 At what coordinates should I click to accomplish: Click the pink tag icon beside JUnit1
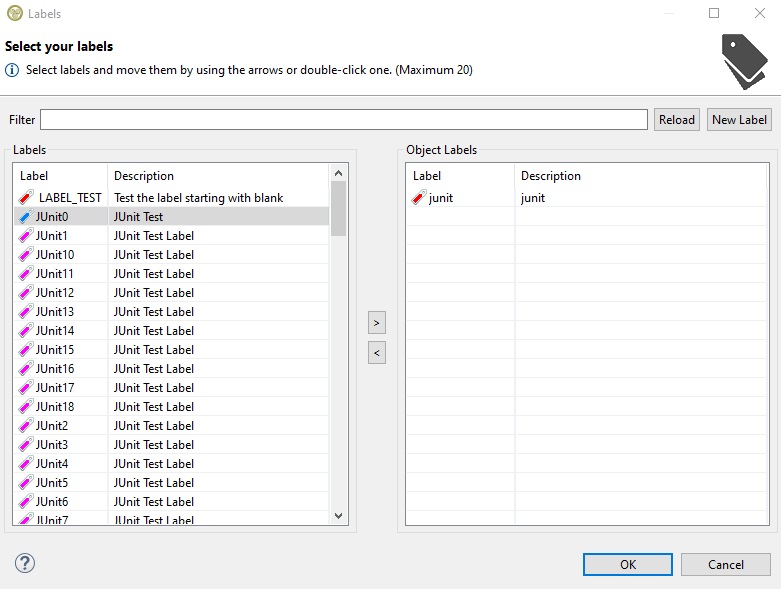[x=26, y=236]
